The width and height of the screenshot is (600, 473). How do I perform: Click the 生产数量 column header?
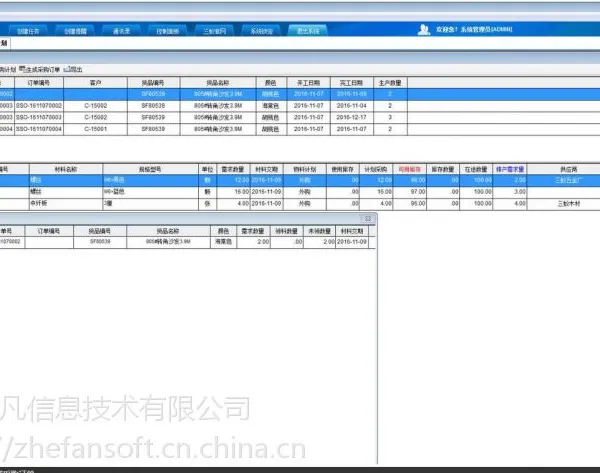point(390,83)
